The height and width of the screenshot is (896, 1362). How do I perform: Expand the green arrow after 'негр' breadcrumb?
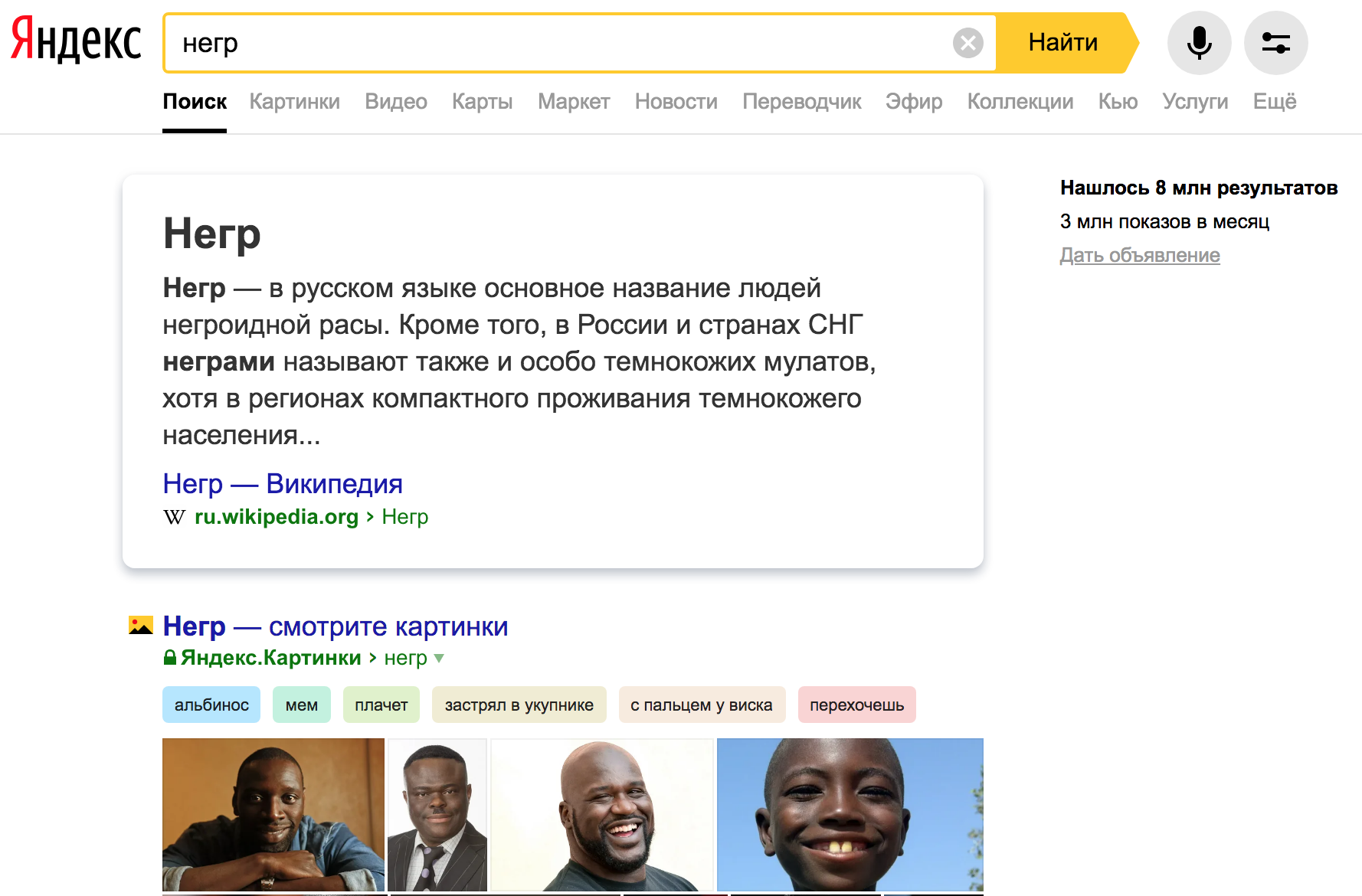coord(439,658)
